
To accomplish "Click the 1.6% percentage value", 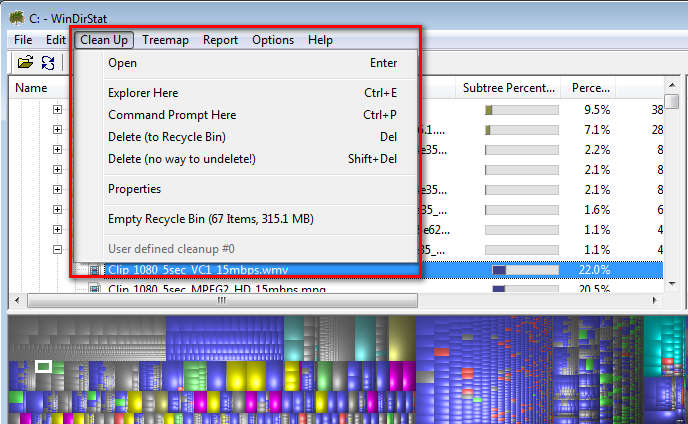I will [596, 210].
